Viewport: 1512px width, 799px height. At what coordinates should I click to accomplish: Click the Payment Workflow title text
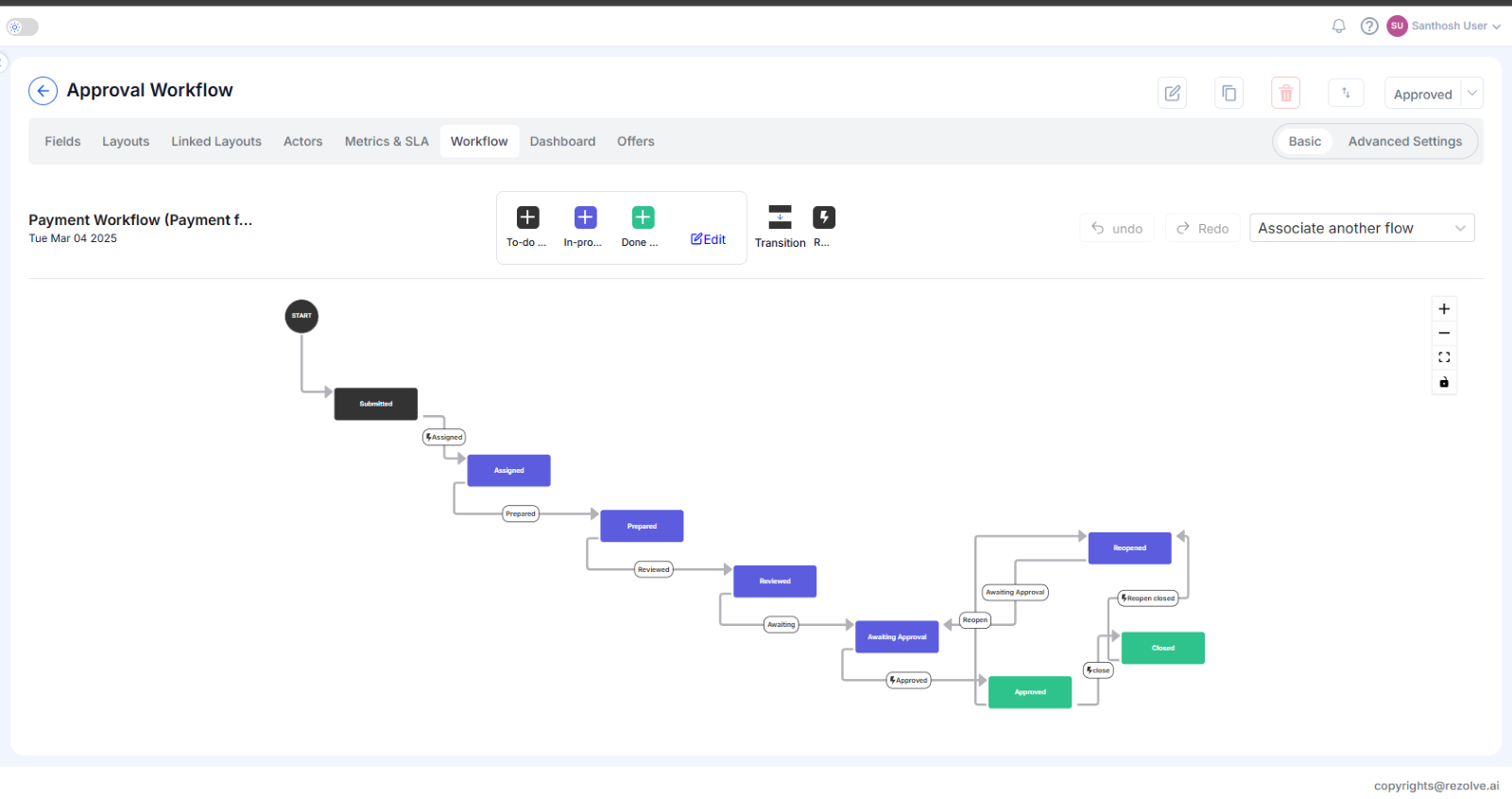pos(141,219)
